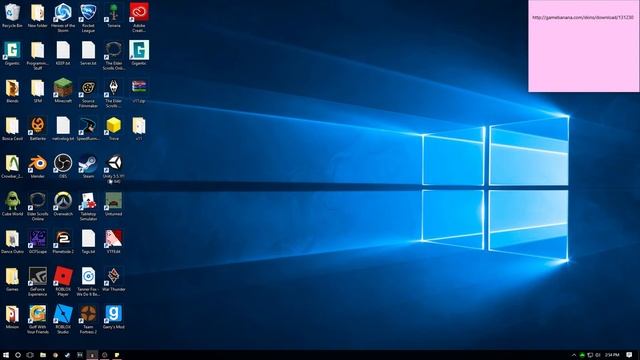Image resolution: width=640 pixels, height=360 pixels.
Task: Open the Dance Dubs folder
Action: (x=12, y=242)
